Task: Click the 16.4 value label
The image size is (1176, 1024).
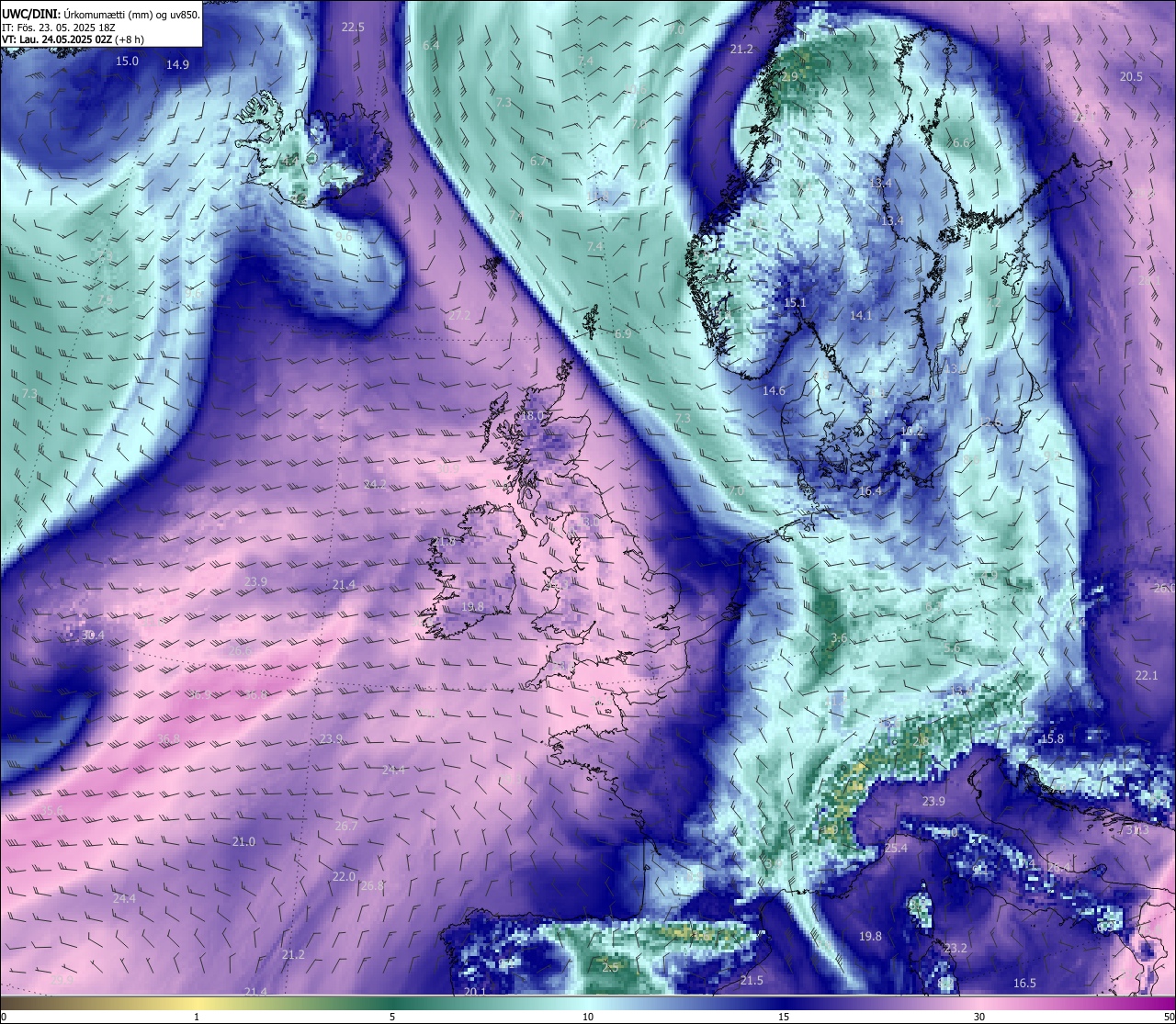Action: (869, 491)
